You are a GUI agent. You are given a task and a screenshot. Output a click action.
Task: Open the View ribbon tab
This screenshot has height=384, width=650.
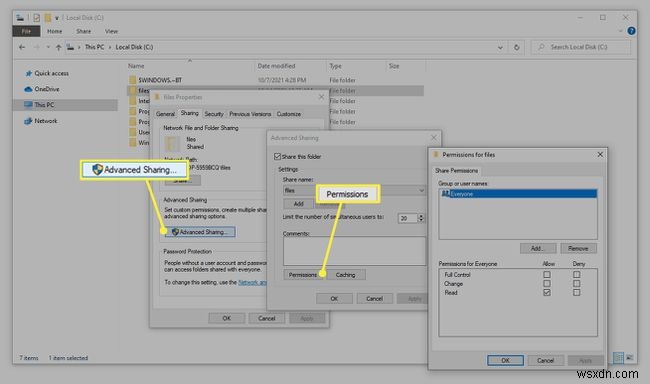pos(111,32)
